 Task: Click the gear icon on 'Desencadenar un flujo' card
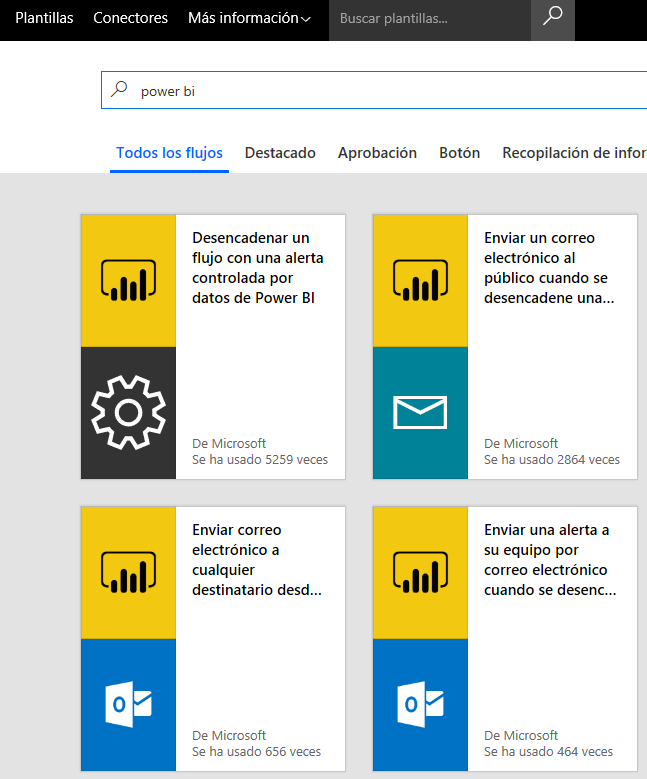128,412
